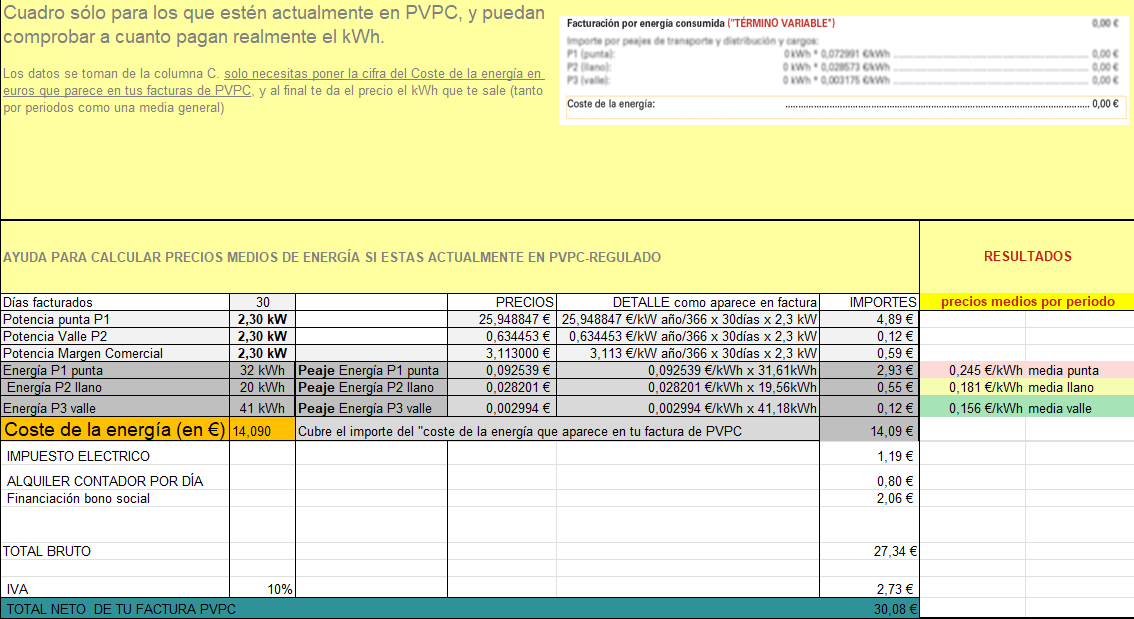Click the sample invoice image in the header

pyautogui.click(x=843, y=69)
